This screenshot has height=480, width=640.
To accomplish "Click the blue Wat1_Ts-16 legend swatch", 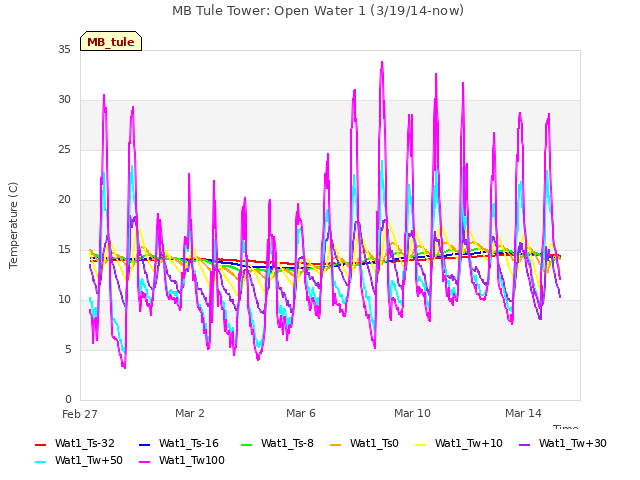I will (144, 444).
